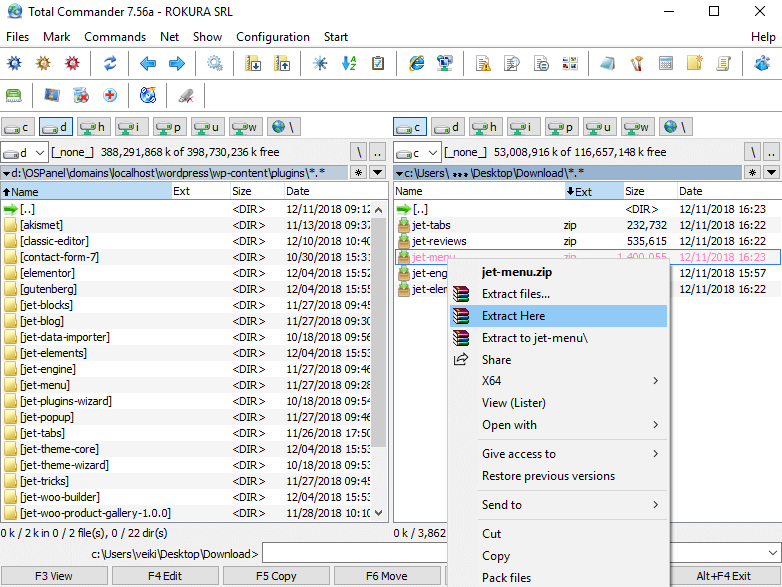Go to root directory in left panel
782x587 pixels.
click(359, 152)
